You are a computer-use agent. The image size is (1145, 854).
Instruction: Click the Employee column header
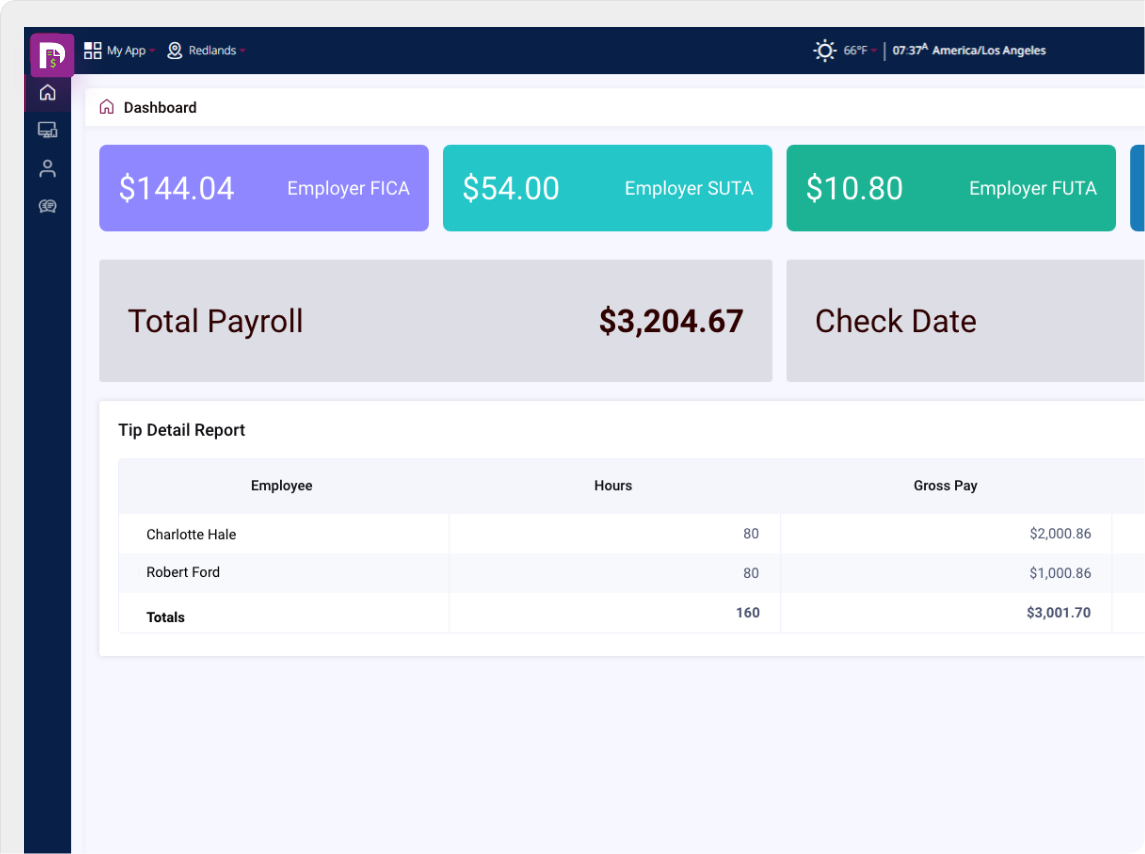click(281, 486)
